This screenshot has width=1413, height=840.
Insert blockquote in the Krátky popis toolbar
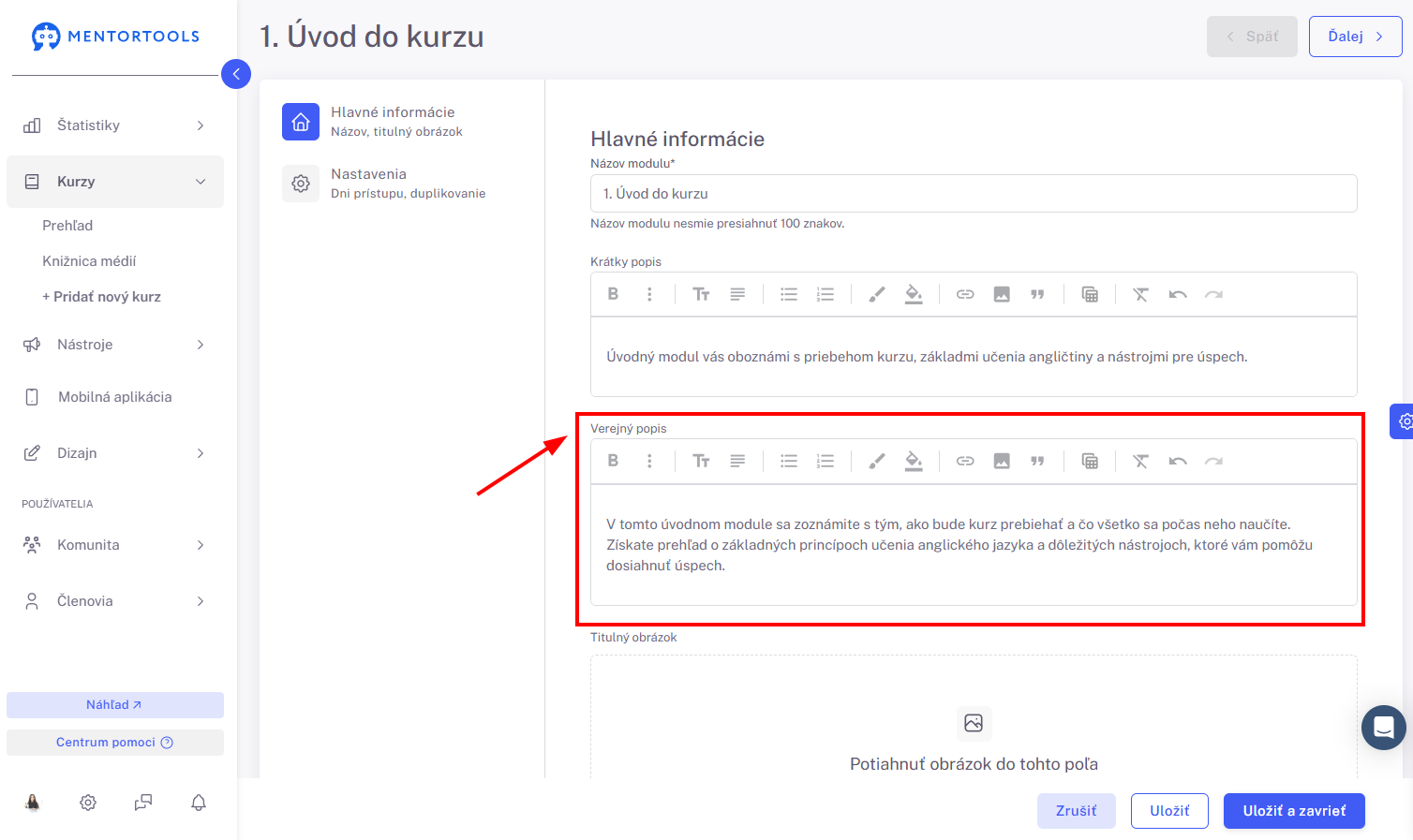[1037, 294]
